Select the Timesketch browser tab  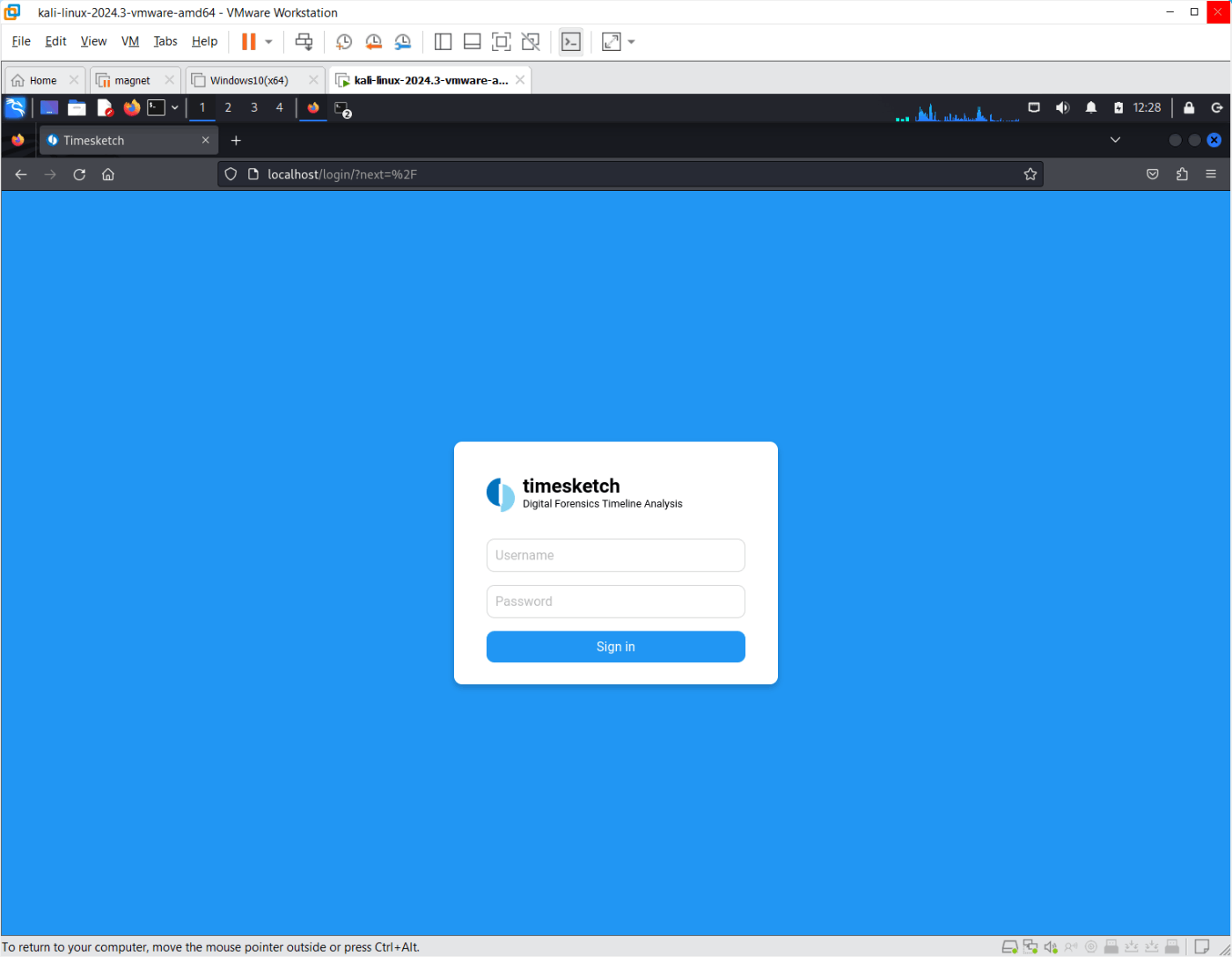[128, 140]
